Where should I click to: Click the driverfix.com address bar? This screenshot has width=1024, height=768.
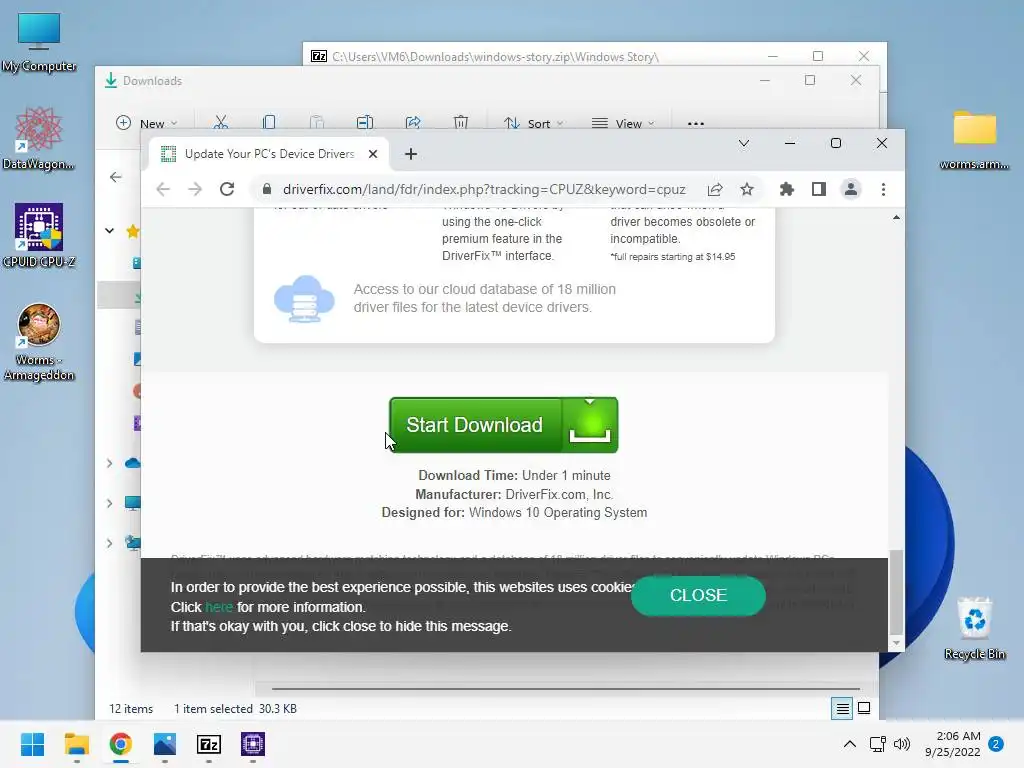pyautogui.click(x=484, y=189)
